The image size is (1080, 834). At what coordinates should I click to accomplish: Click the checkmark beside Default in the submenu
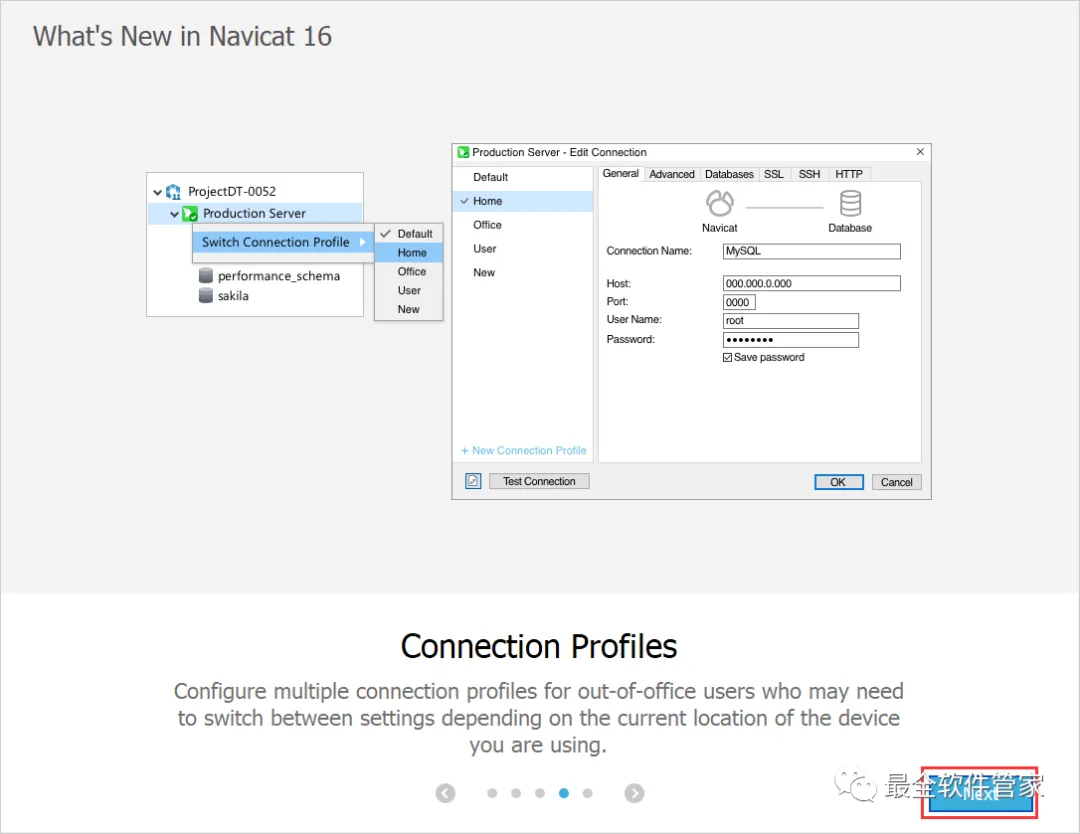tap(385, 233)
